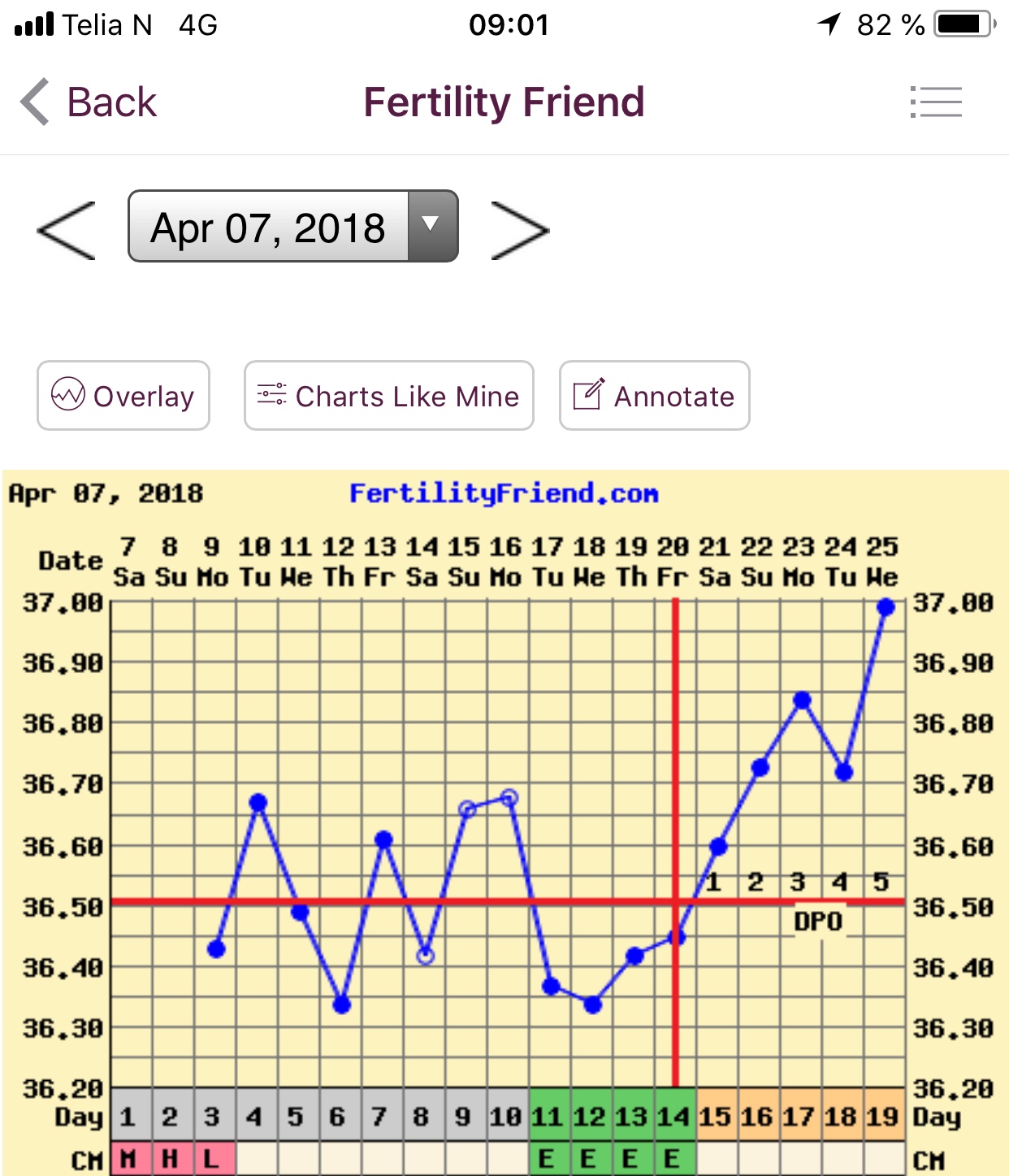1009x1176 pixels.
Task: Expand the date dropdown arrow
Action: pyautogui.click(x=432, y=226)
